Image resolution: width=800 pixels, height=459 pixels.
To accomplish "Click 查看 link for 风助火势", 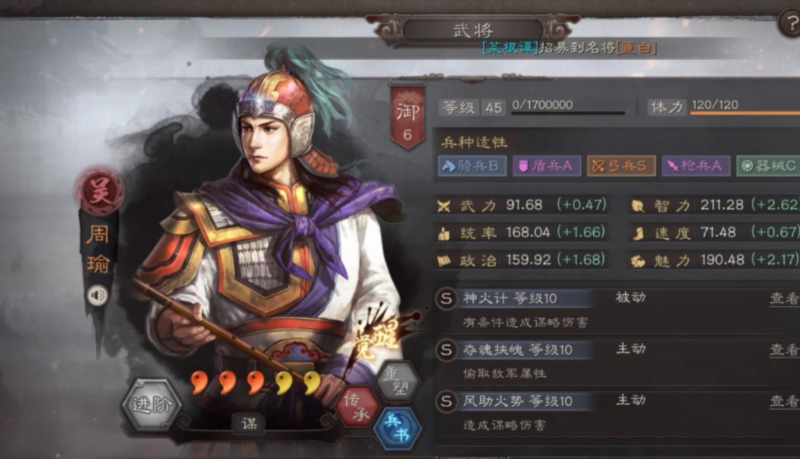I will click(784, 401).
